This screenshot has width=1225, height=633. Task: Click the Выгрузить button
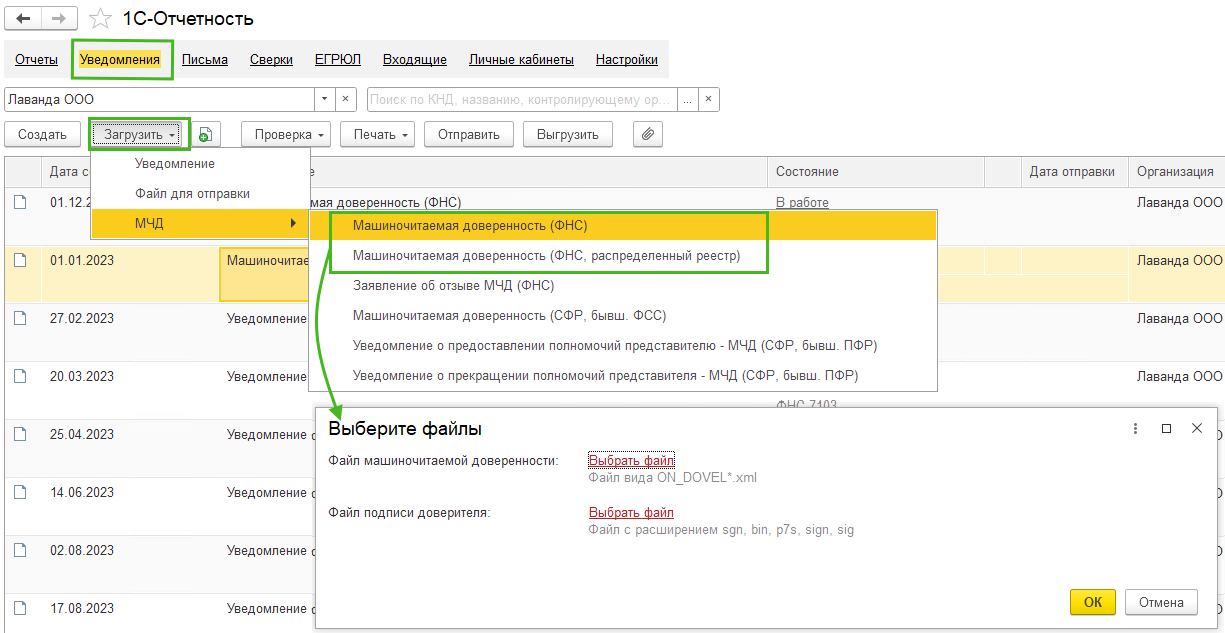[x=568, y=135]
